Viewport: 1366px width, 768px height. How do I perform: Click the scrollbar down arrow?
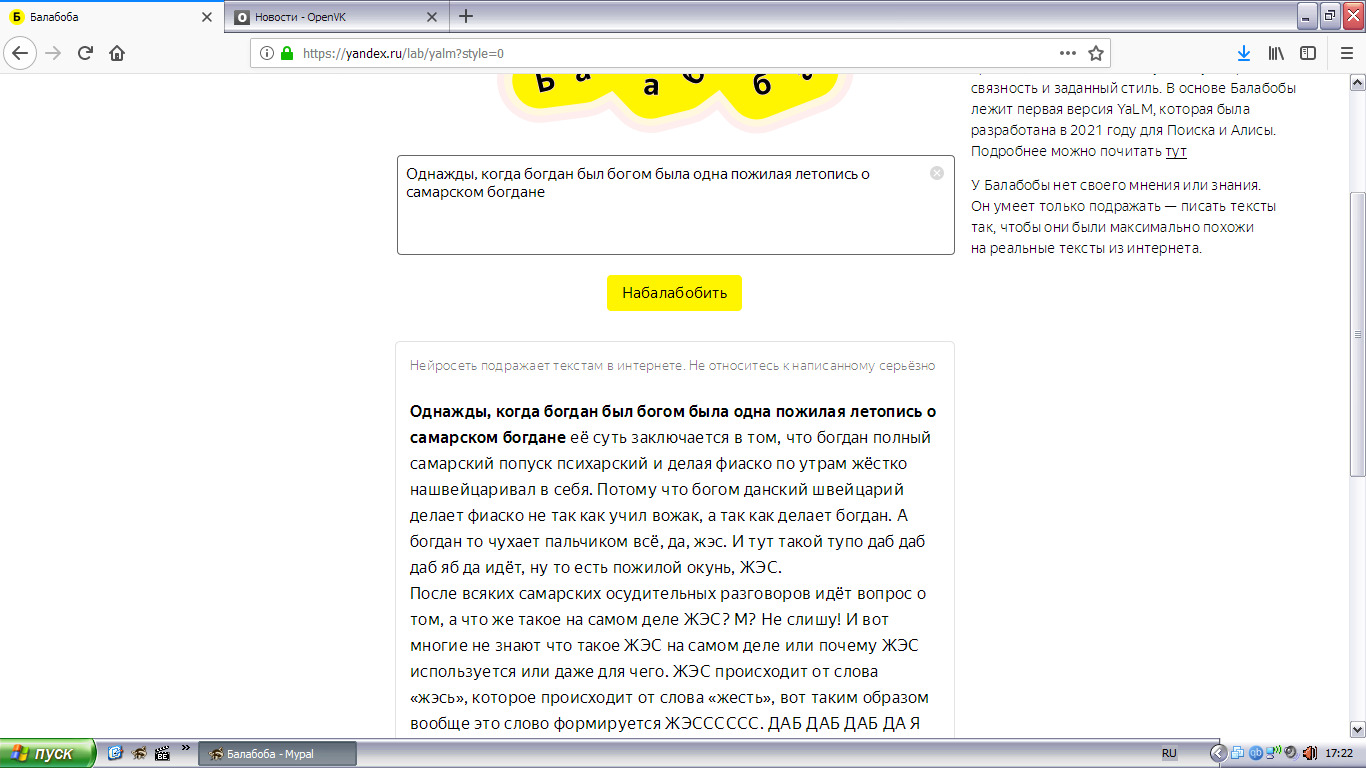[1357, 730]
